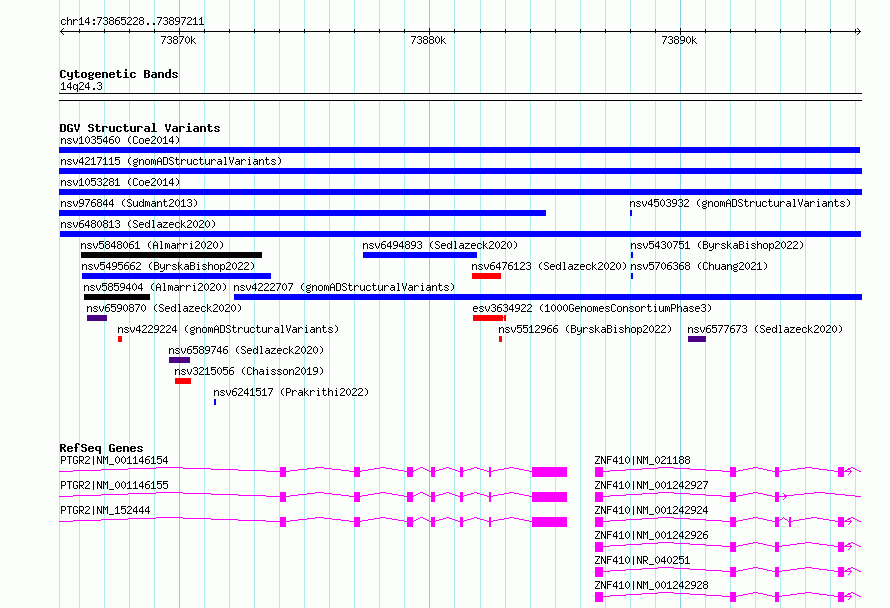Click the nsv5430751 (ByrskaBishop2022) label
The image size is (890, 608).
(717, 245)
